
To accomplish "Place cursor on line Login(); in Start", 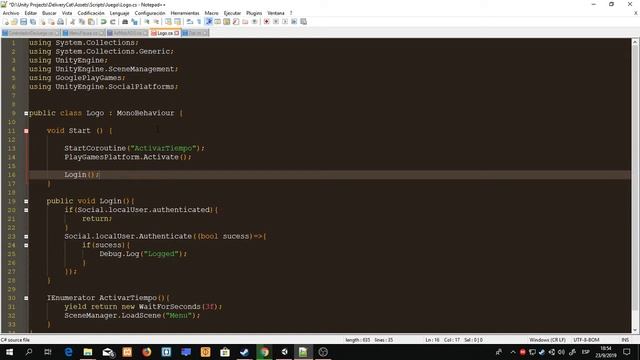I will (x=81, y=175).
